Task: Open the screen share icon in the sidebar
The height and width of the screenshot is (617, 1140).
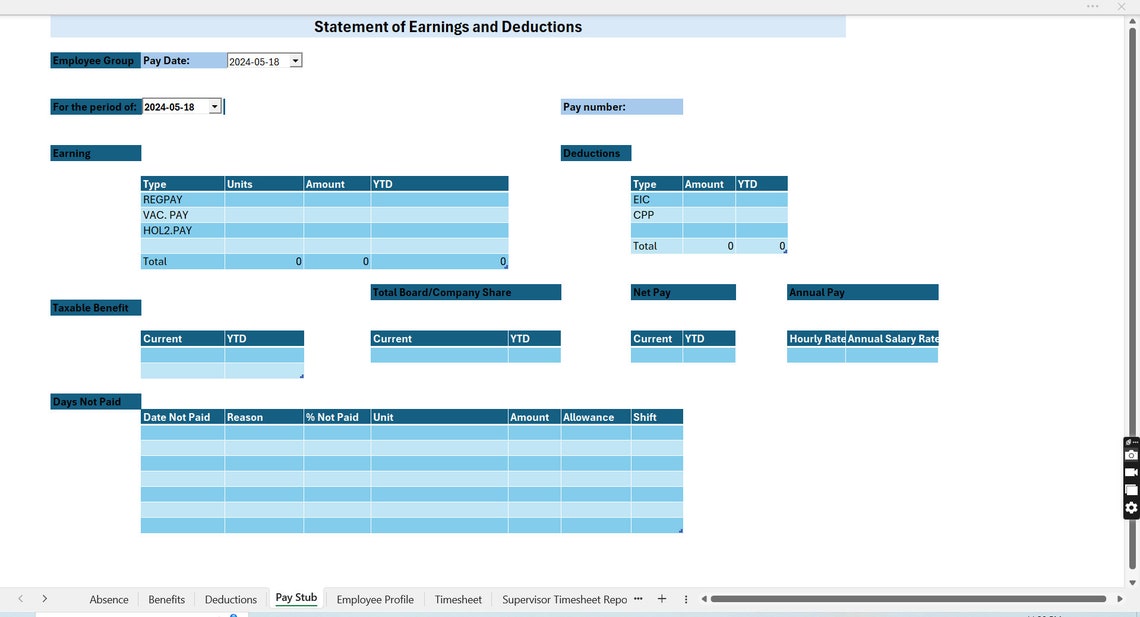Action: point(1131,489)
